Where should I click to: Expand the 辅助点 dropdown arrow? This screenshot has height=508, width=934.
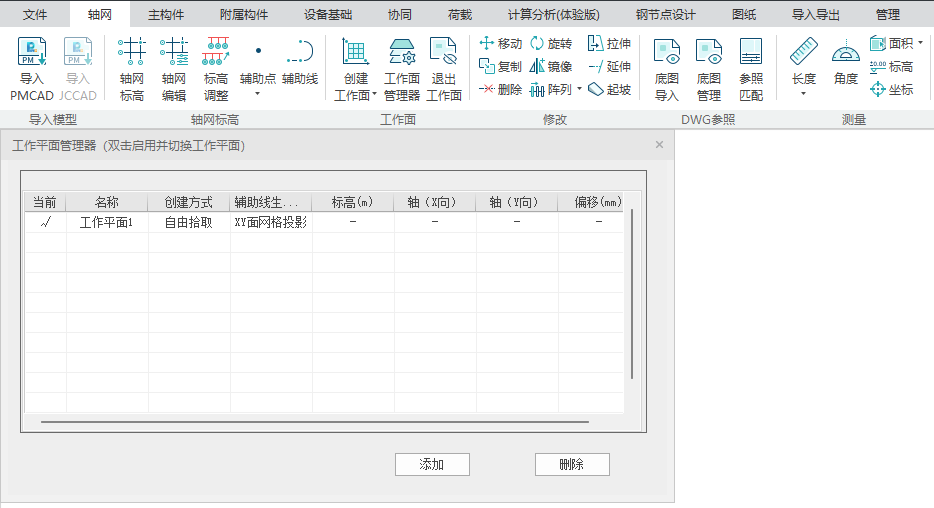pos(258,94)
